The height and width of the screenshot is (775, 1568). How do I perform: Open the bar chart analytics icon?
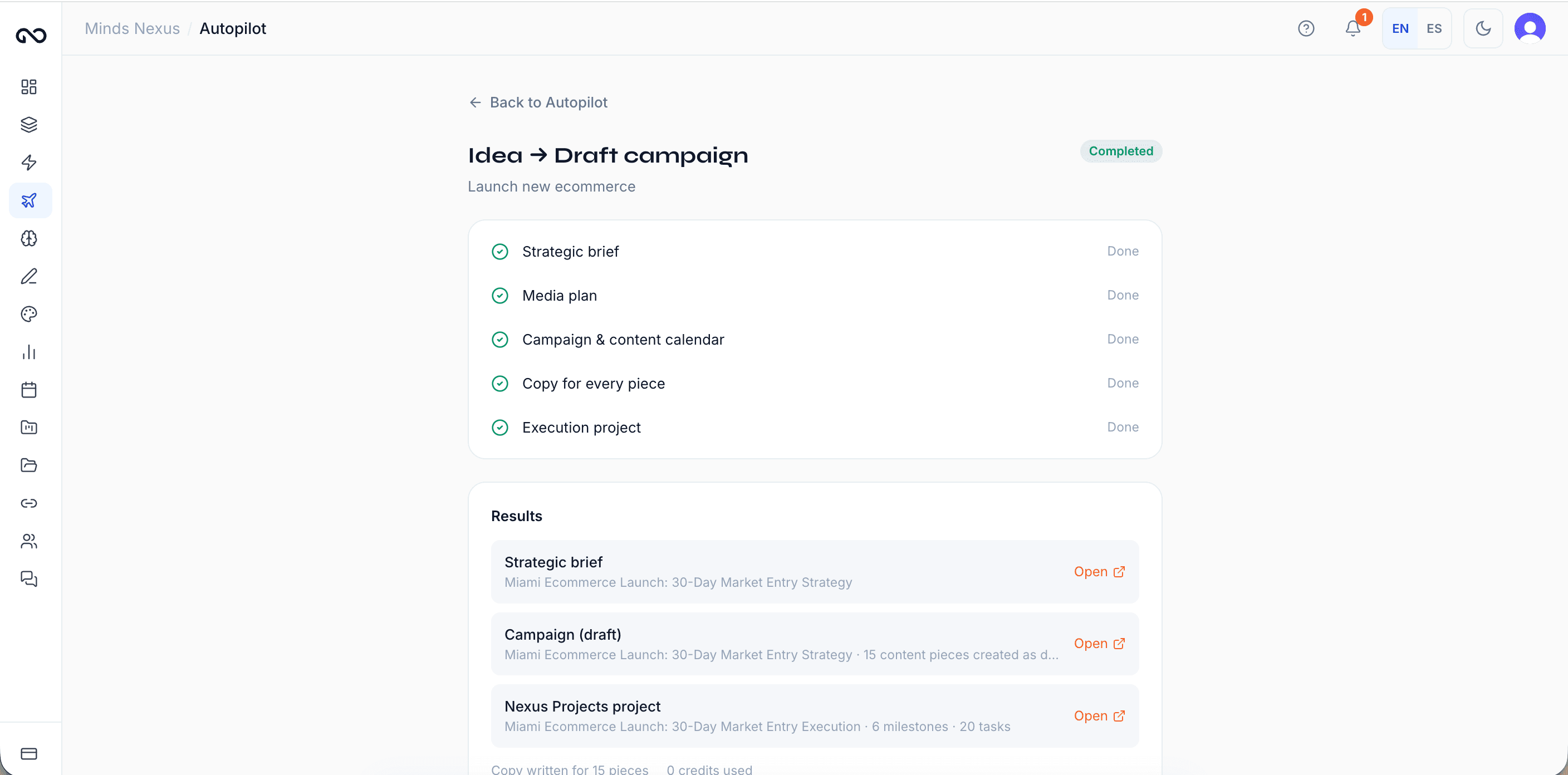[28, 352]
